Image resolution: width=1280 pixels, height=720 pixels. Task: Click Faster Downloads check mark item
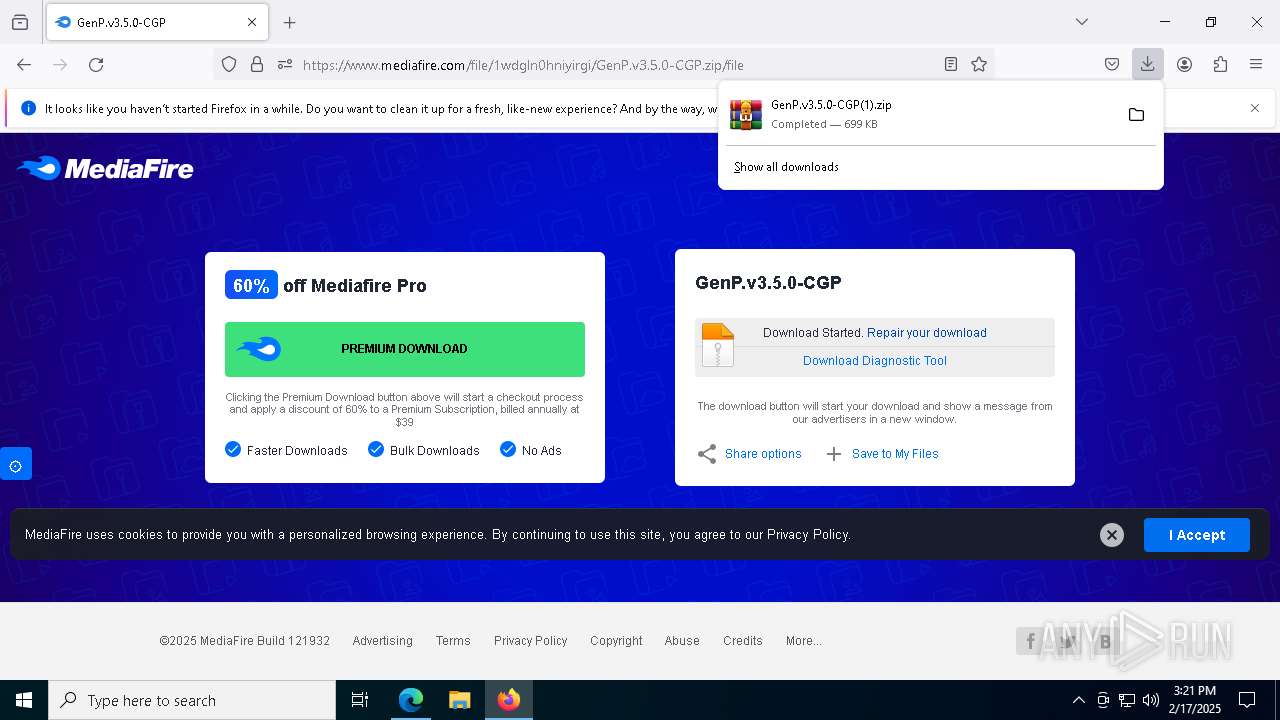tap(287, 450)
